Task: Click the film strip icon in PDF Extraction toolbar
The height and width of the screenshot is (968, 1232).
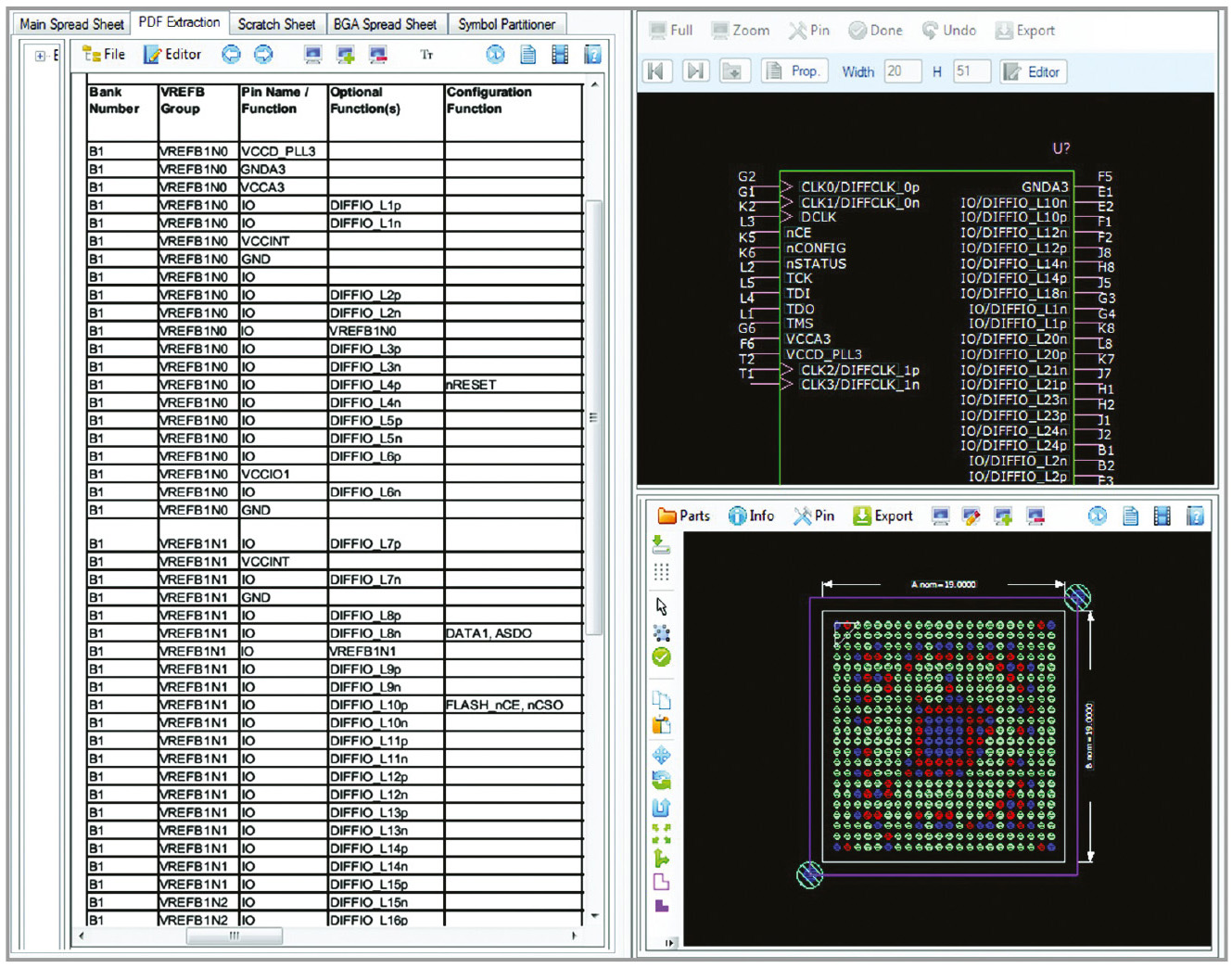Action: point(560,55)
